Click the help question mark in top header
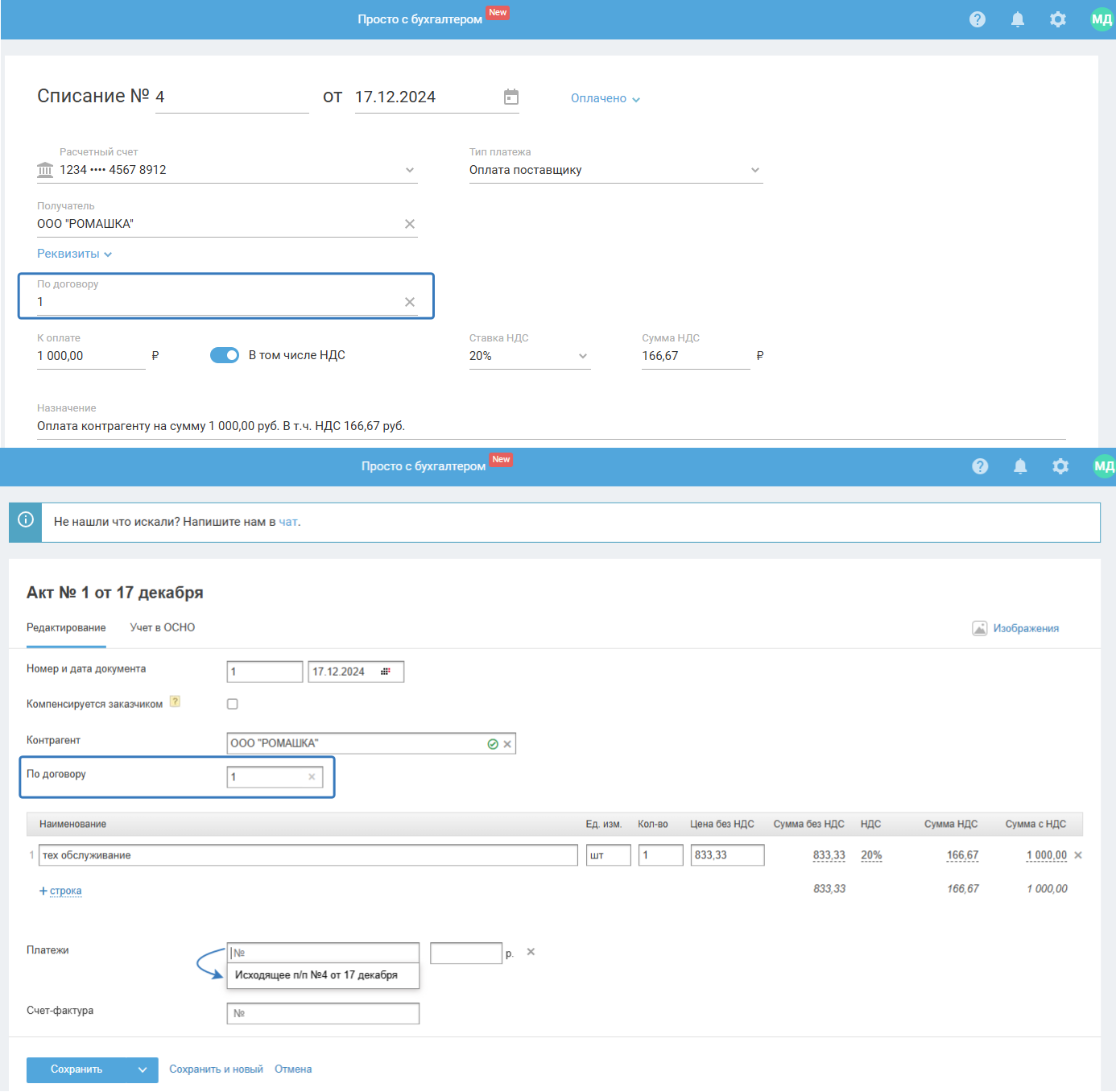This screenshot has height=1092, width=1116. click(978, 19)
